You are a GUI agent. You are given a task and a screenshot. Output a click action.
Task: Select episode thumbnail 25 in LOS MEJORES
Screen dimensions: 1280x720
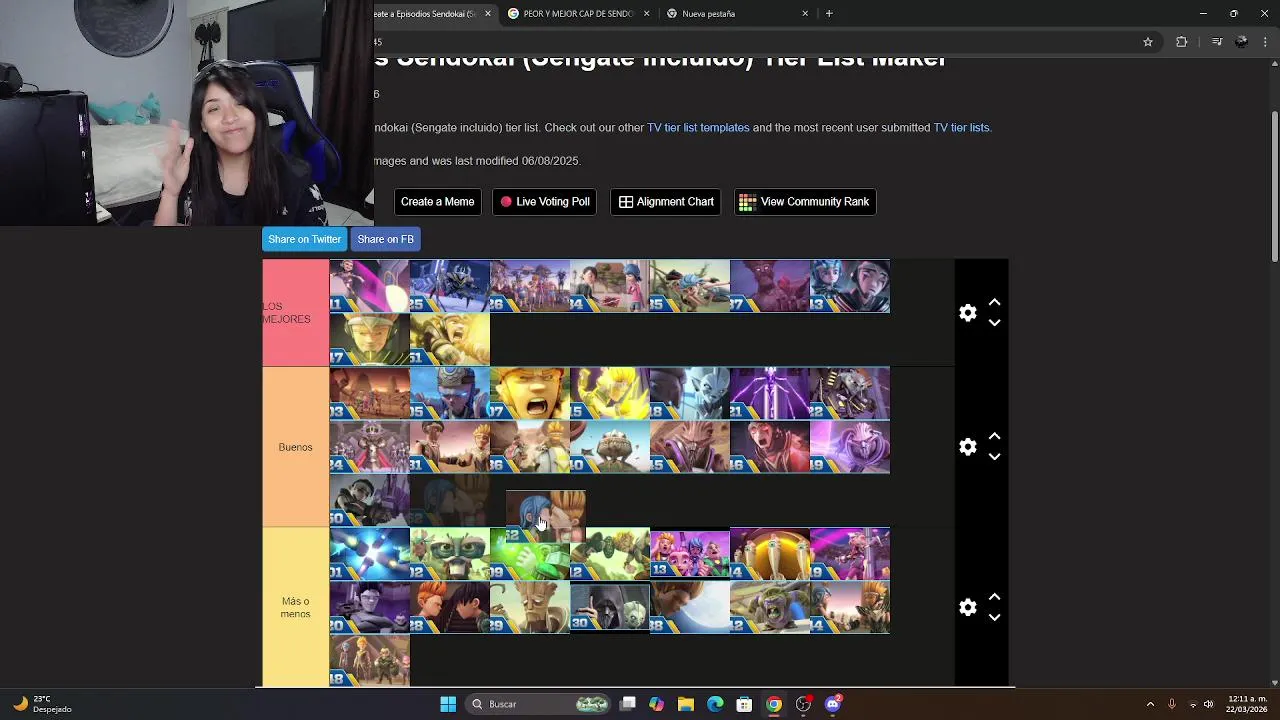pyautogui.click(x=450, y=286)
